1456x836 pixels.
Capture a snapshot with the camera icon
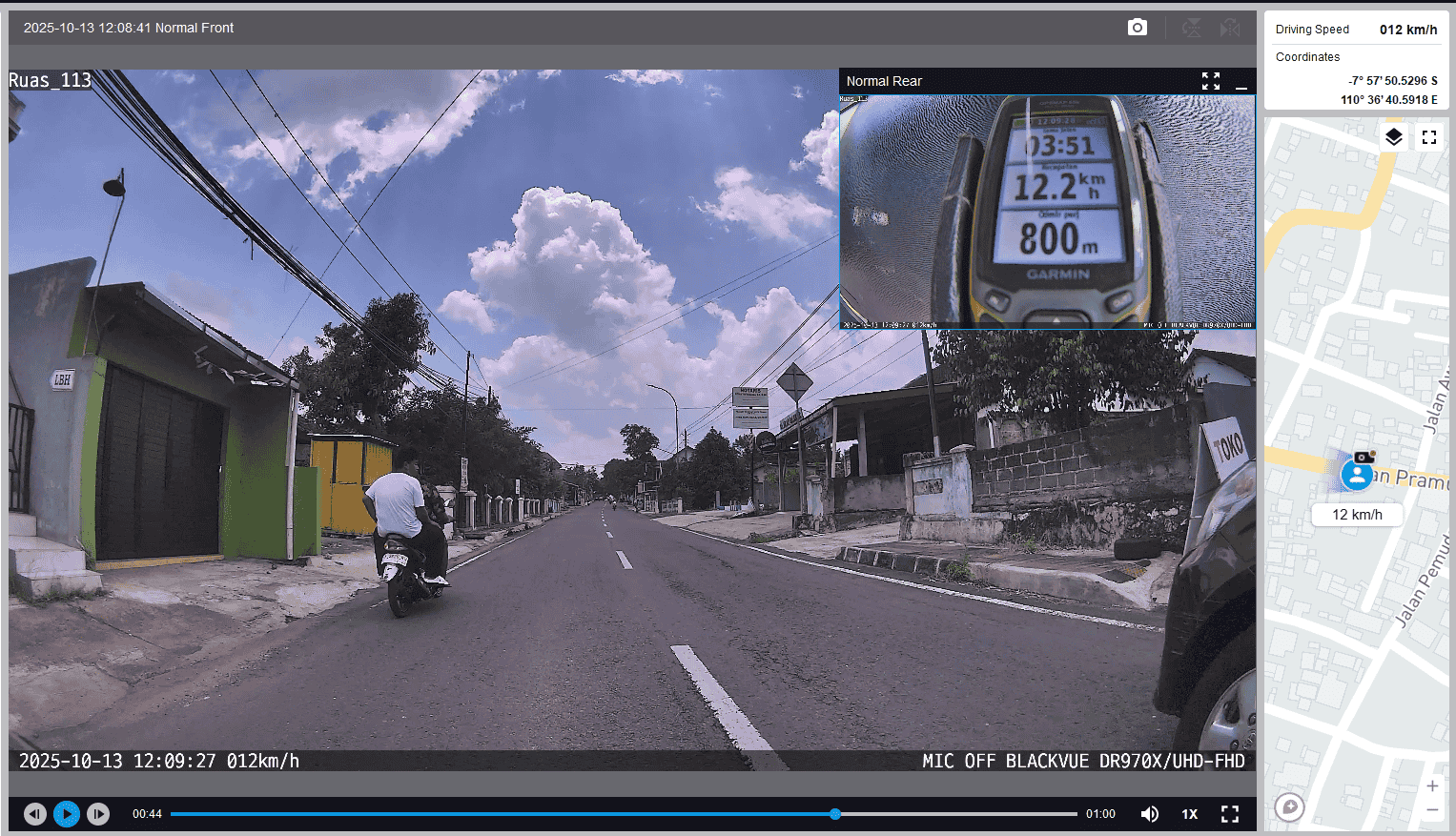(1138, 28)
